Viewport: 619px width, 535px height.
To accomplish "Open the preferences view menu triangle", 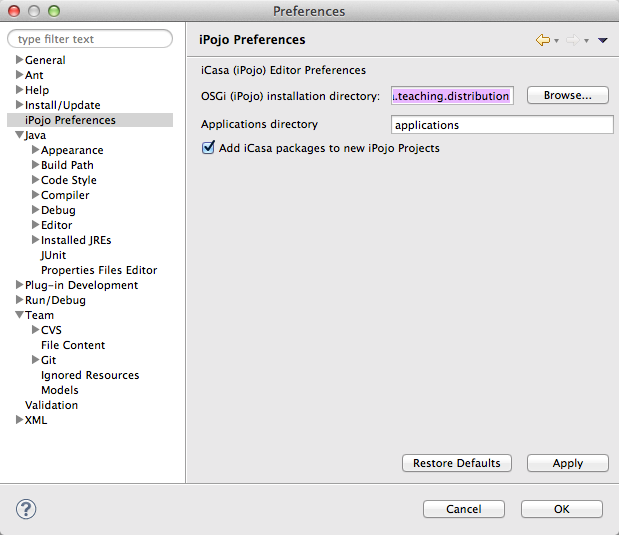I will tap(602, 41).
